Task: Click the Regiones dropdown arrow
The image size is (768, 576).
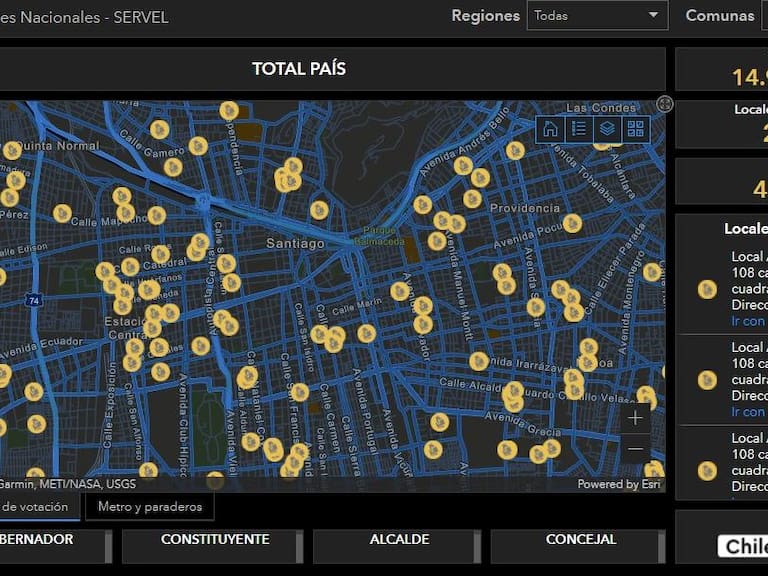Action: click(653, 15)
